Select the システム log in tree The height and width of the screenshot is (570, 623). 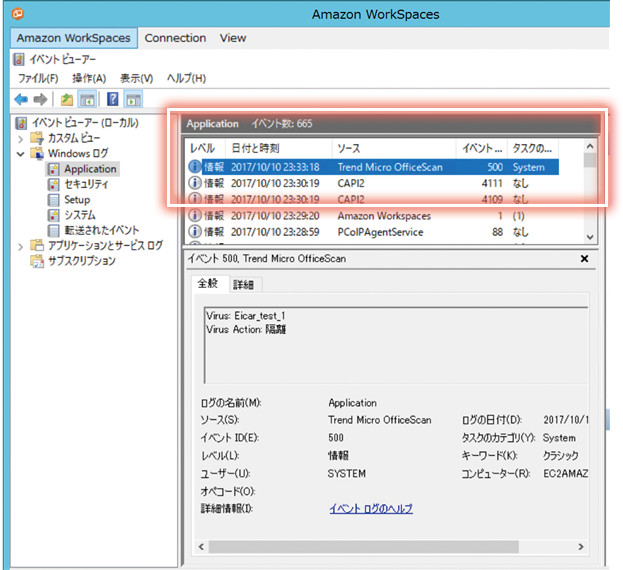tap(79, 215)
